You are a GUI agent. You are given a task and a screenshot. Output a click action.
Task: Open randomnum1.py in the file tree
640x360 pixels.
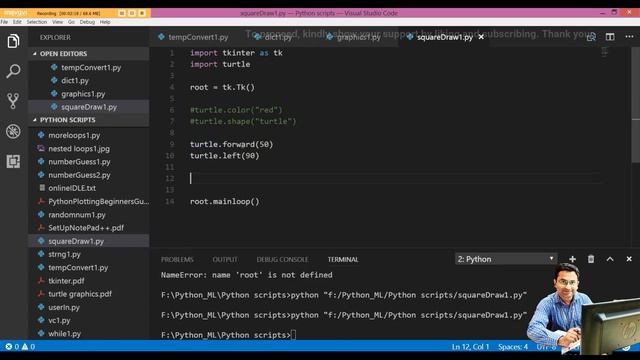tap(89, 215)
